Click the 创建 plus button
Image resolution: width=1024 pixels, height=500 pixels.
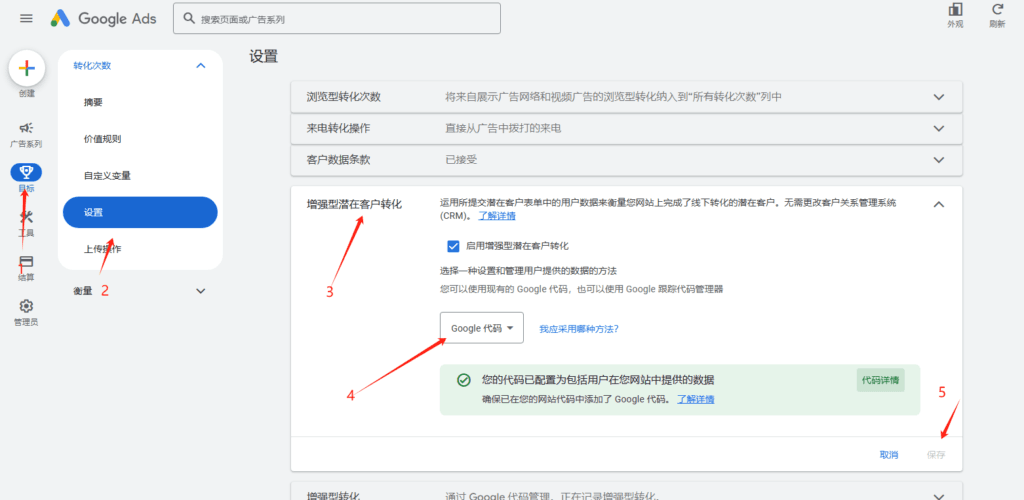tap(26, 68)
